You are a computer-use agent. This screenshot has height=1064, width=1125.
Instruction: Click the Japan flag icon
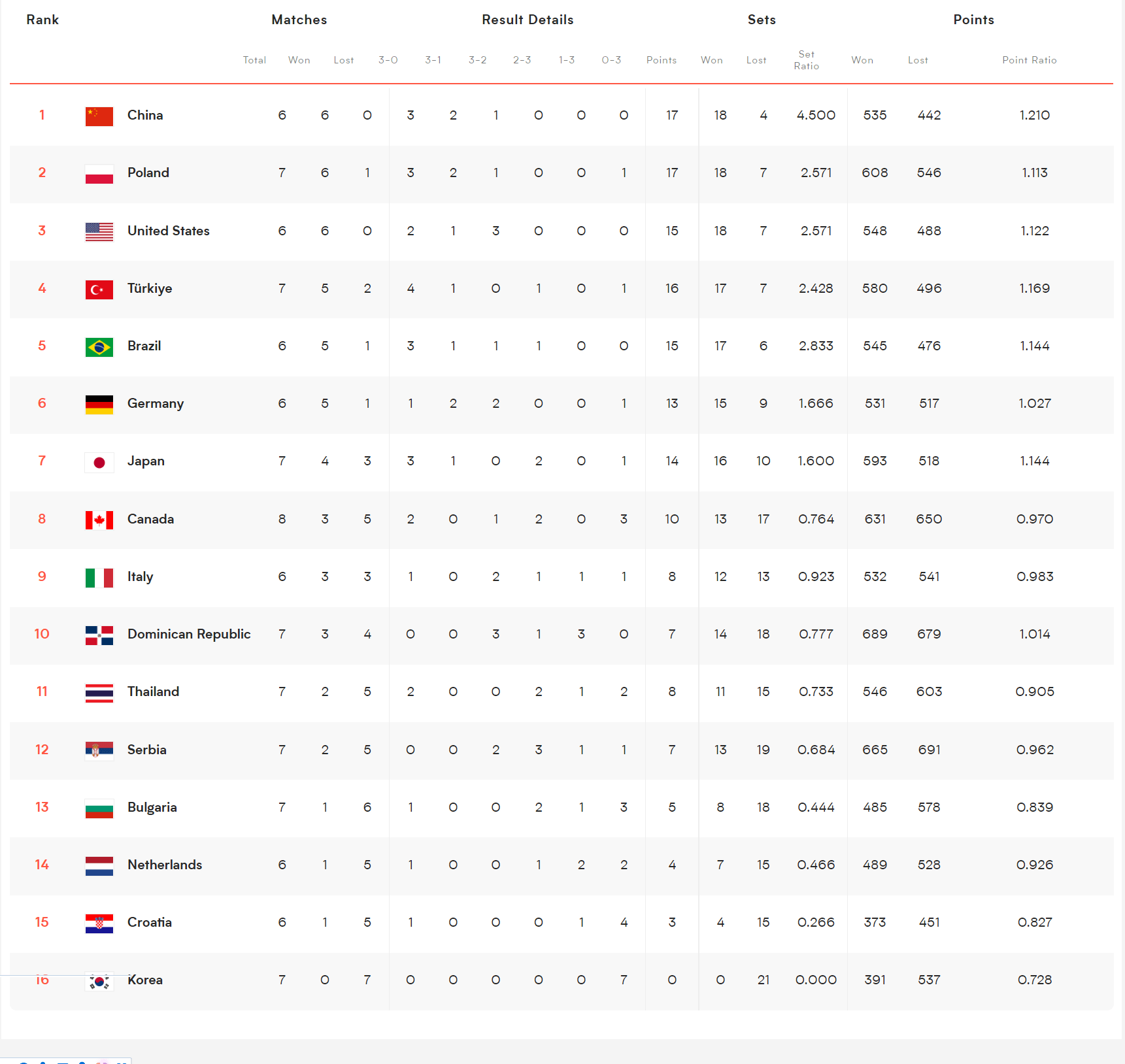[x=99, y=463]
